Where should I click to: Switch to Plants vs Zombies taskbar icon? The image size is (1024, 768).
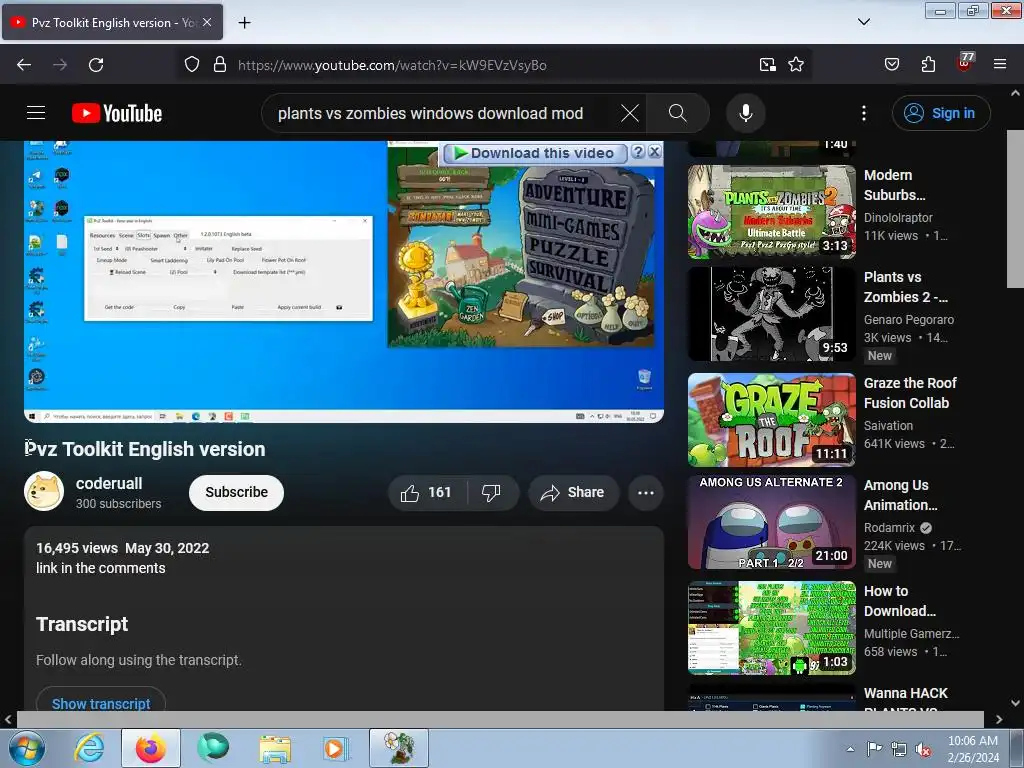[x=399, y=748]
